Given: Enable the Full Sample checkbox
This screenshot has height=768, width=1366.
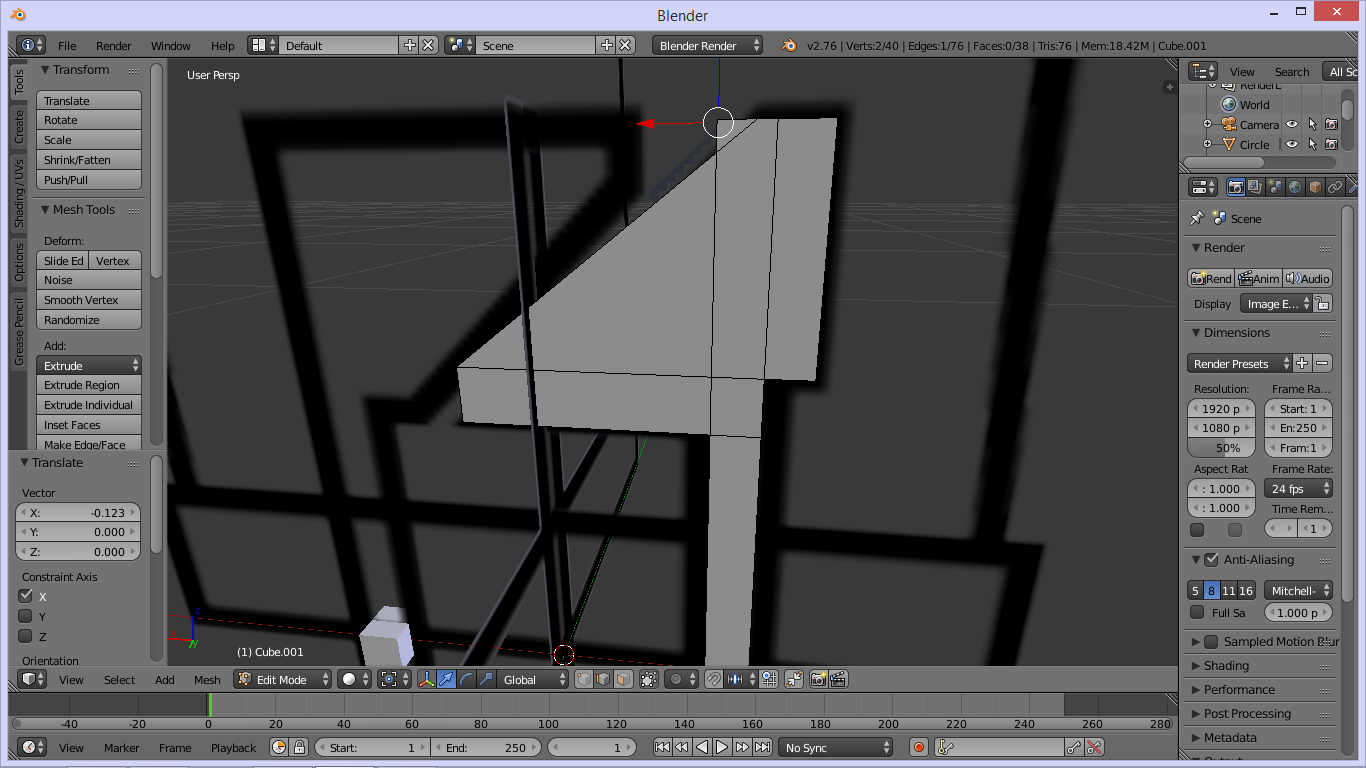Looking at the screenshot, I should [x=1197, y=612].
